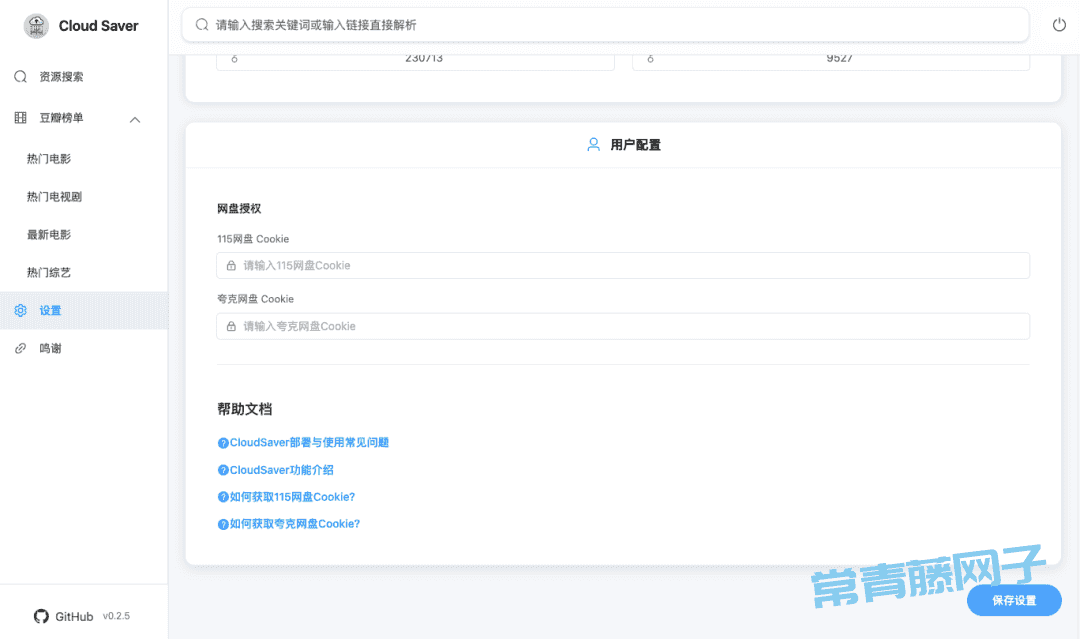
Task: Click the 用户配置 user icon
Action: [x=593, y=145]
